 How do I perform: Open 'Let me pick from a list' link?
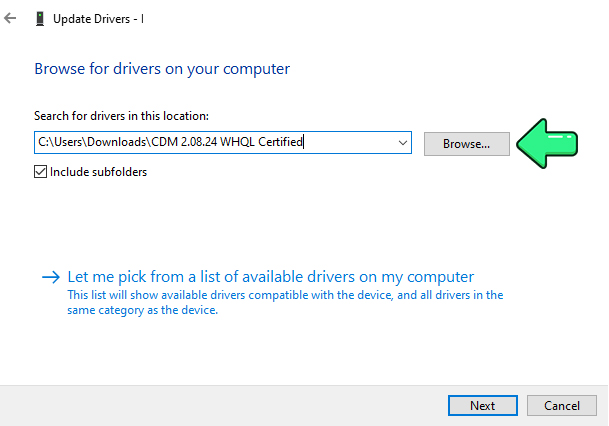271,277
